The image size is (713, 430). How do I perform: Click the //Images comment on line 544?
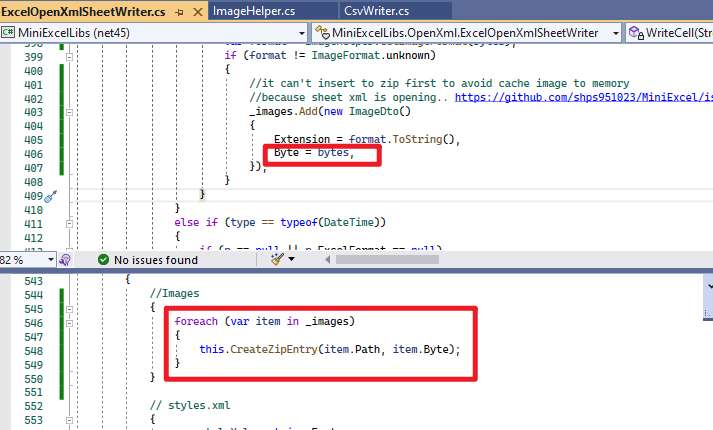coord(175,294)
